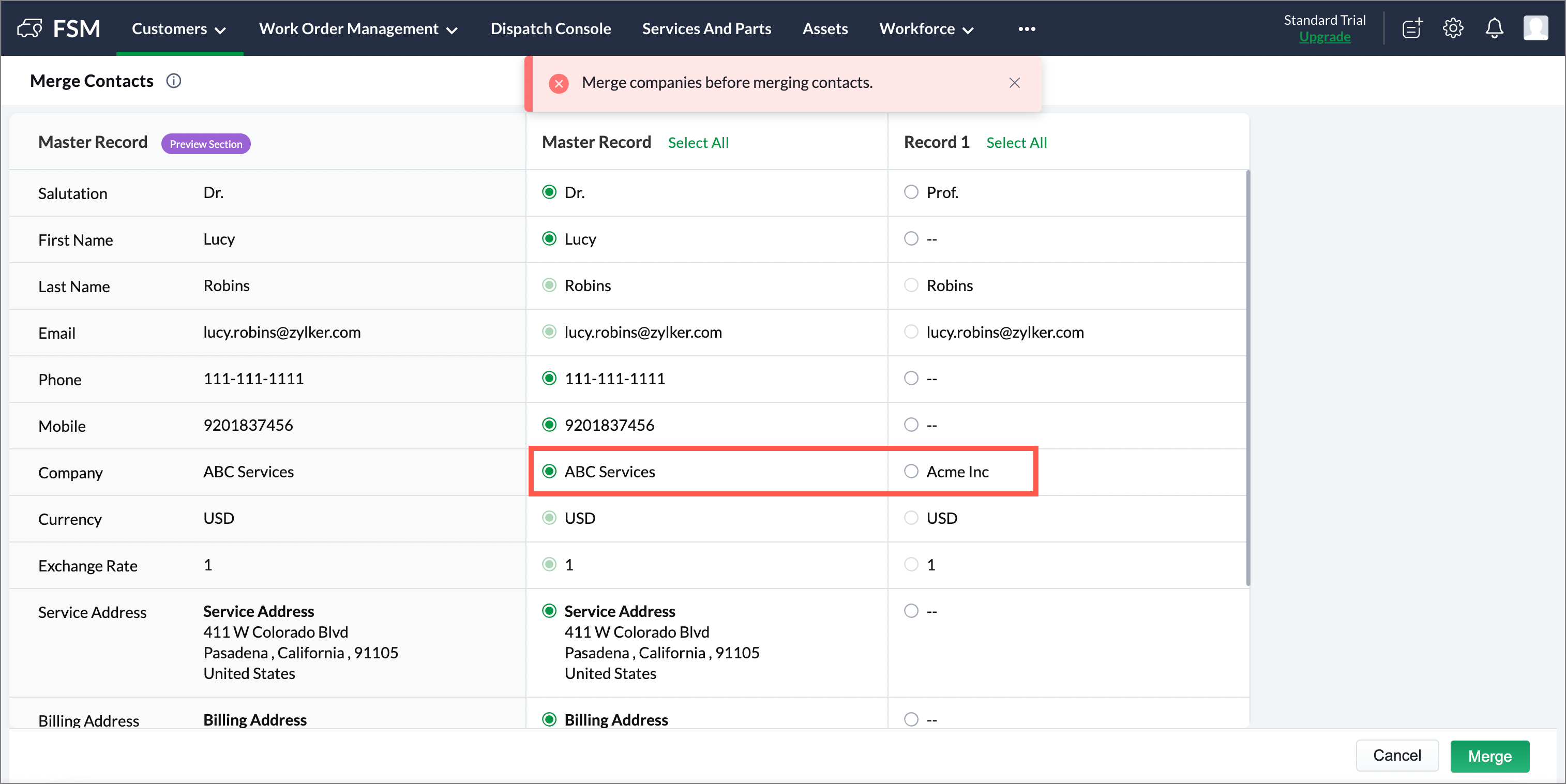Open the user profile avatar
The width and height of the screenshot is (1566, 784).
click(x=1535, y=28)
